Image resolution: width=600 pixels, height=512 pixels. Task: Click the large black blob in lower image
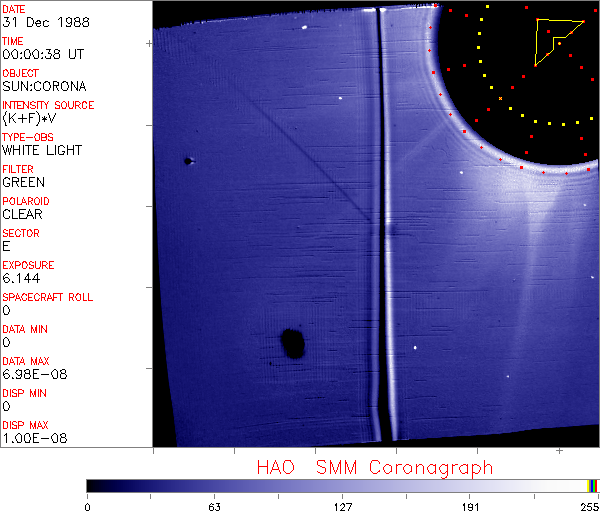pos(293,343)
